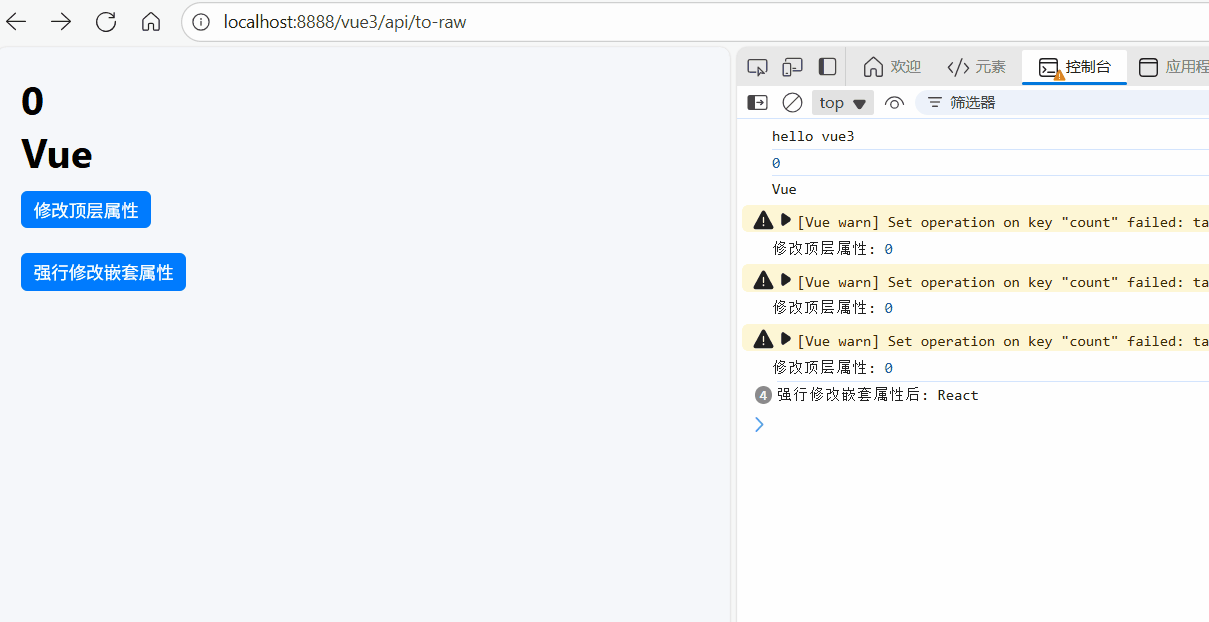Toggle the DevTools activity bar dock icon
1209x622 pixels.
[x=827, y=67]
